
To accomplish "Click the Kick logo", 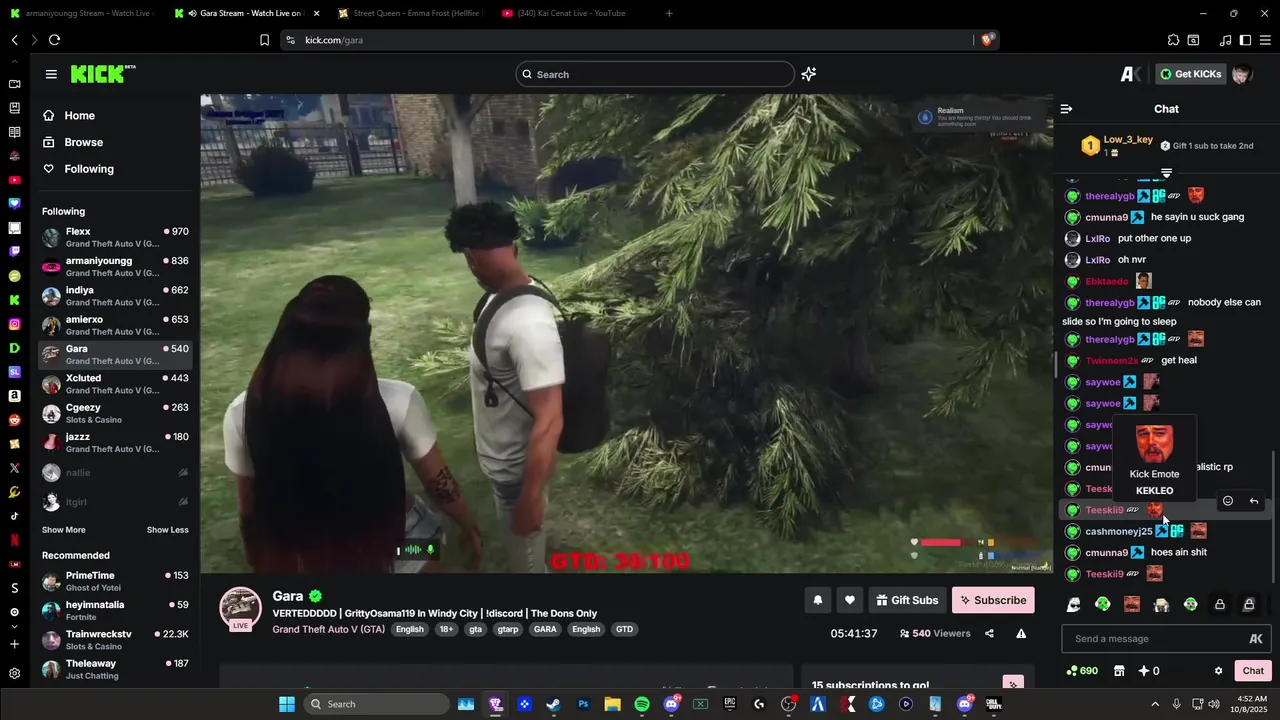I will click(x=103, y=74).
